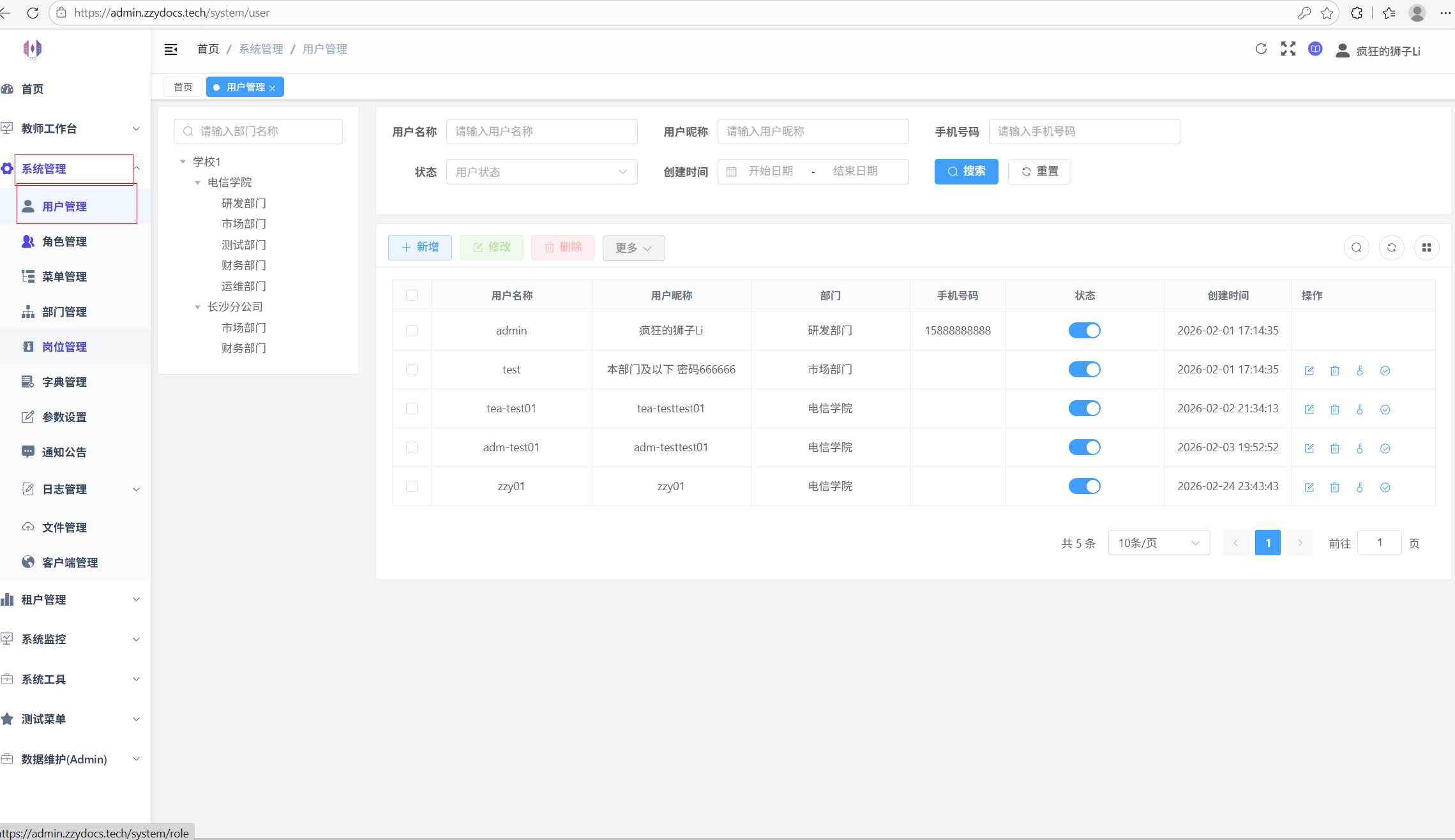Open column display grid icon
This screenshot has height=840, width=1455.
coord(1426,248)
